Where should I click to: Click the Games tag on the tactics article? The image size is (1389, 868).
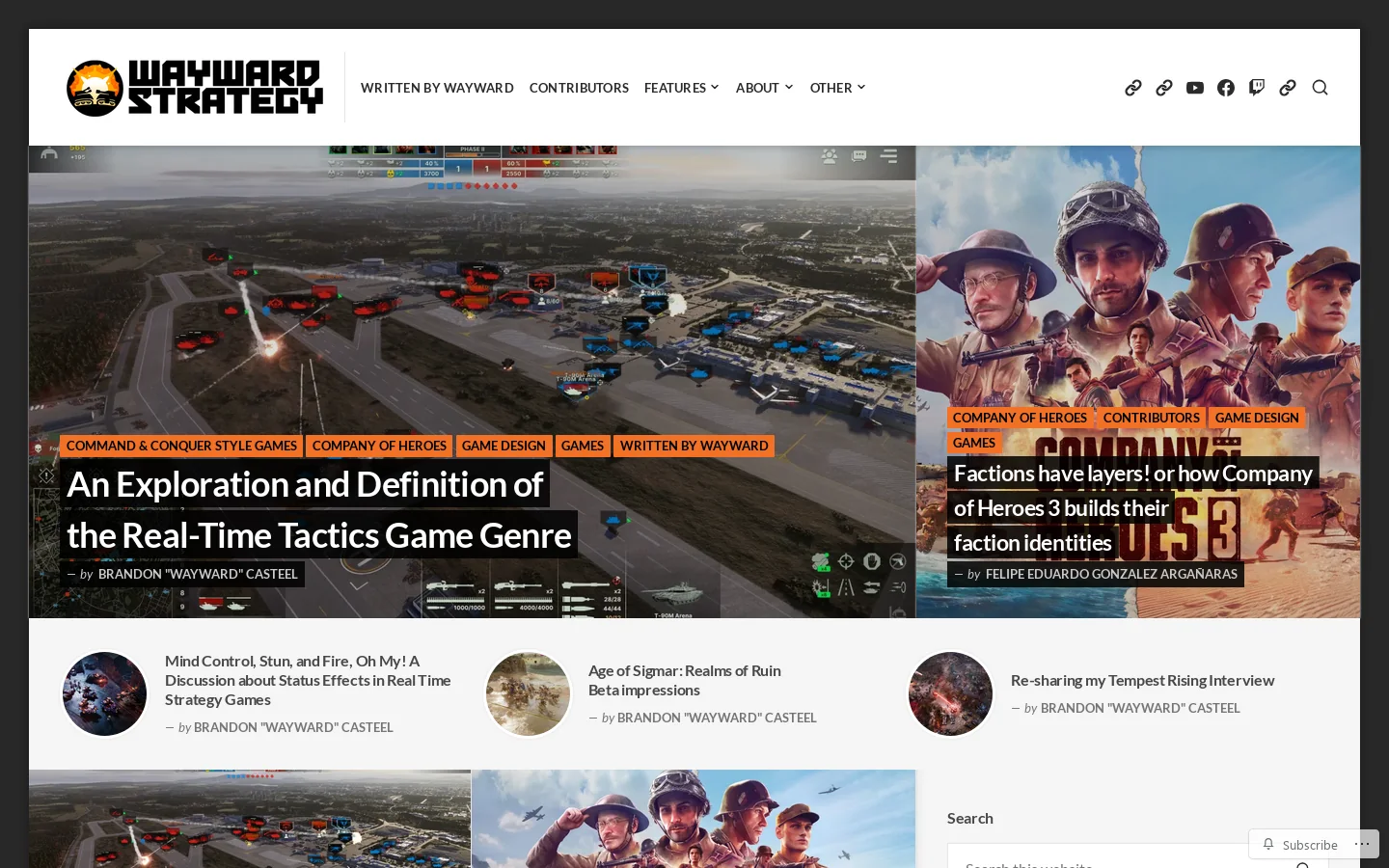coord(583,446)
